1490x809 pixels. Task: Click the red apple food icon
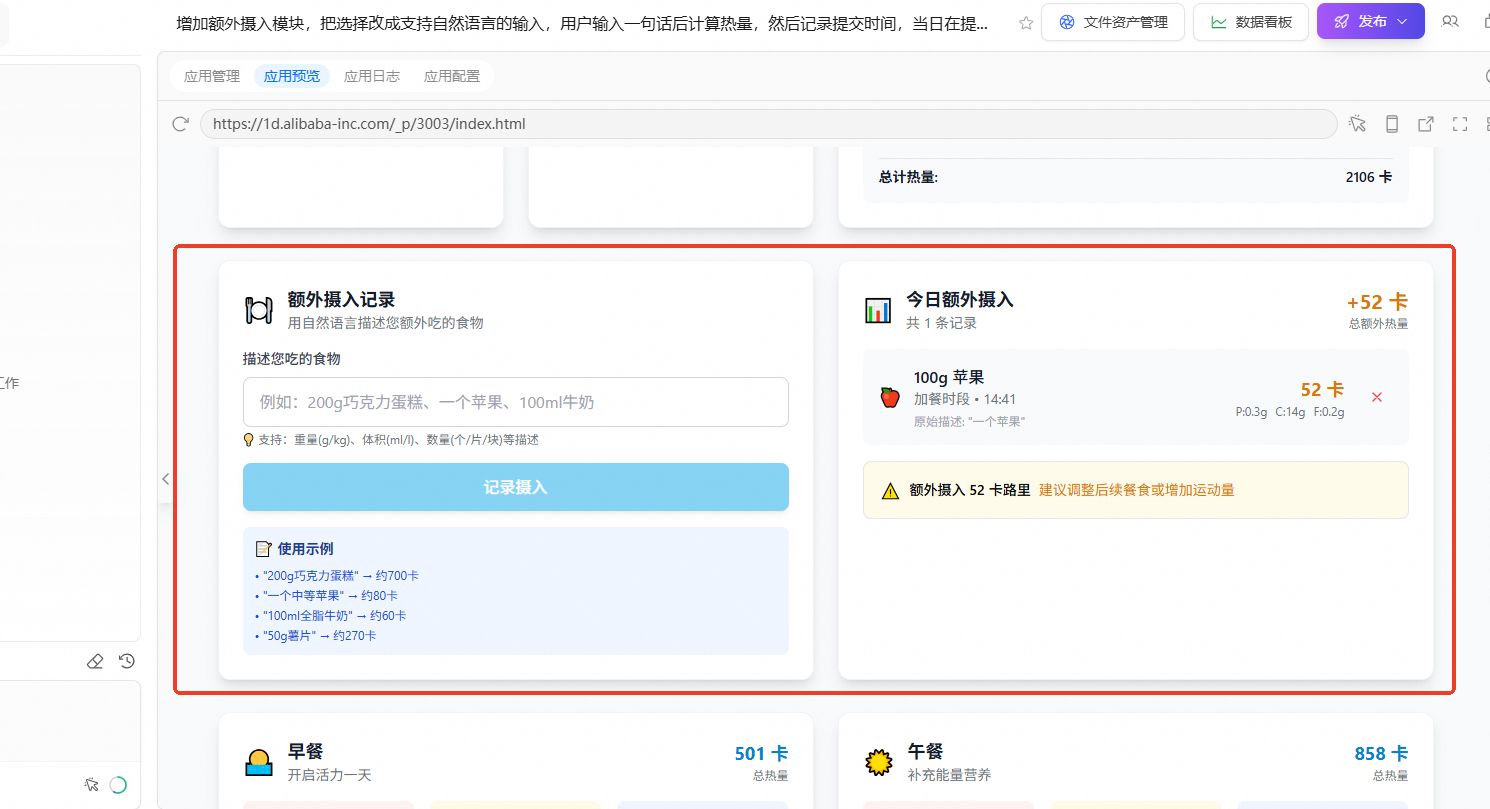pyautogui.click(x=890, y=397)
